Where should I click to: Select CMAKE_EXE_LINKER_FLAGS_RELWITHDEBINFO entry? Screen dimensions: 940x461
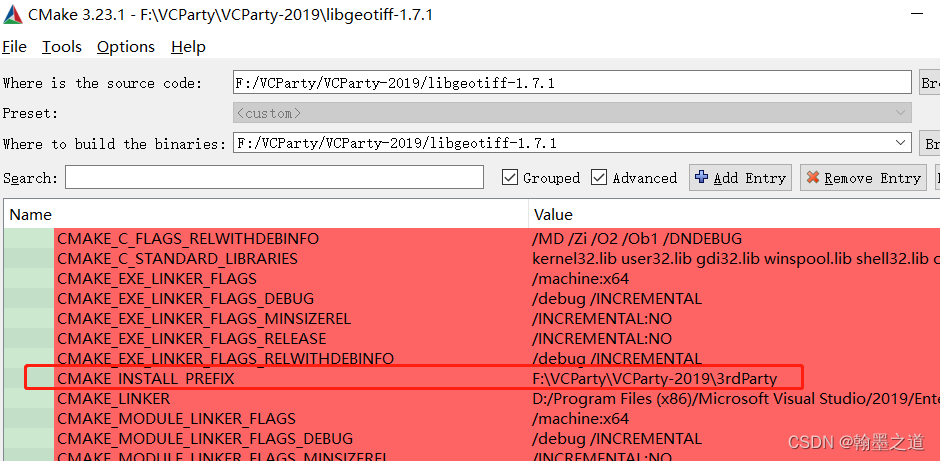[225, 358]
